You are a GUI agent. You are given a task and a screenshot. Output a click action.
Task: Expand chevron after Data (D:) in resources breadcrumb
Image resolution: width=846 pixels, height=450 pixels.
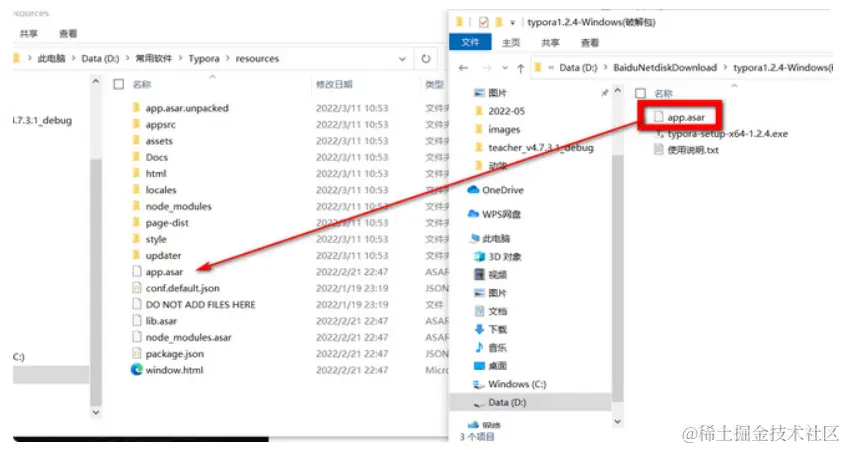(x=127, y=58)
